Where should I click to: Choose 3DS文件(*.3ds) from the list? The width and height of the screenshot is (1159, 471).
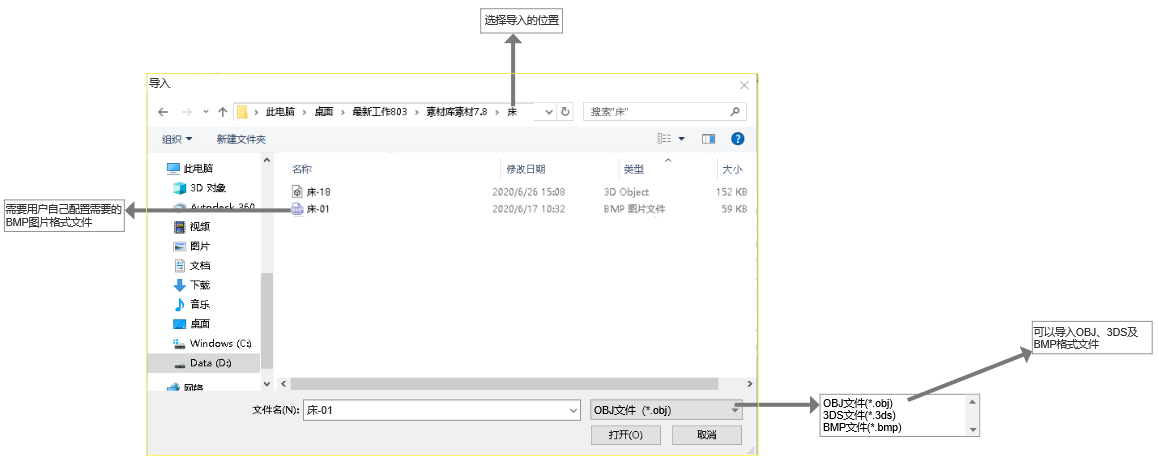859,415
